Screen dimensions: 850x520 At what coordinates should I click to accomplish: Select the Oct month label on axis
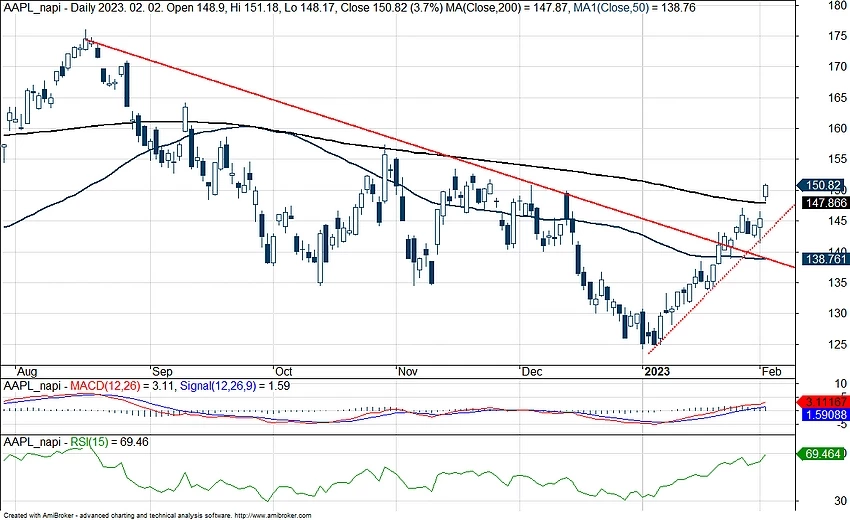pos(284,371)
